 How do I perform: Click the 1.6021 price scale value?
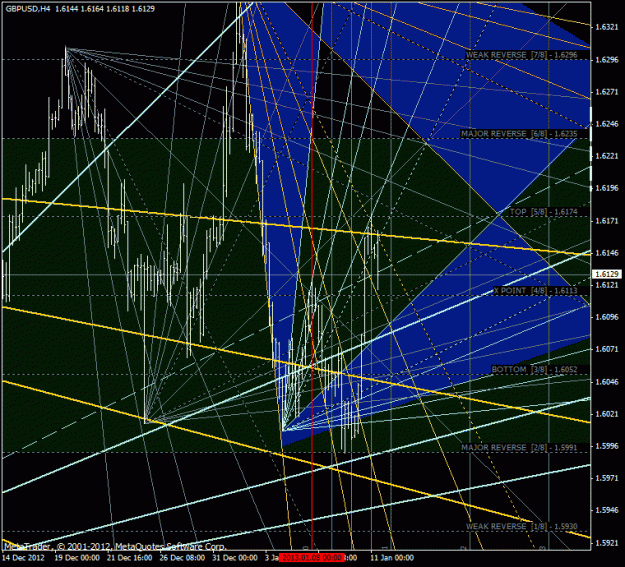(606, 414)
